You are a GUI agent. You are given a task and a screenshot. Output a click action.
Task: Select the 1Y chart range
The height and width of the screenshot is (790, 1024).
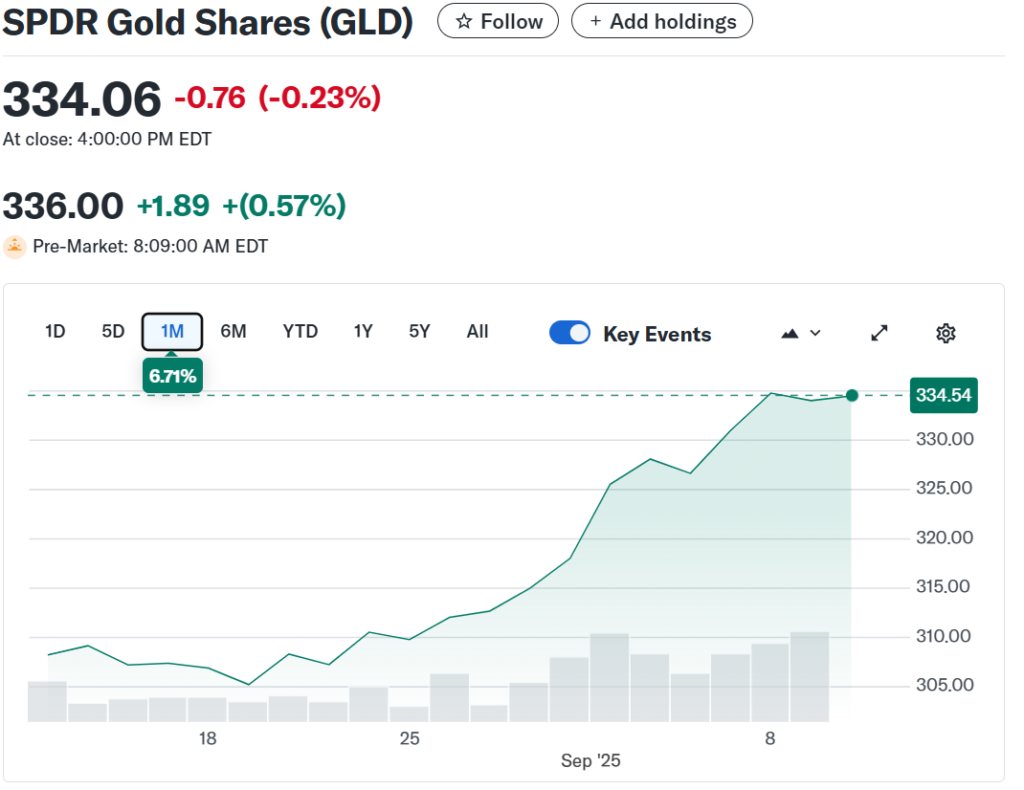point(363,332)
